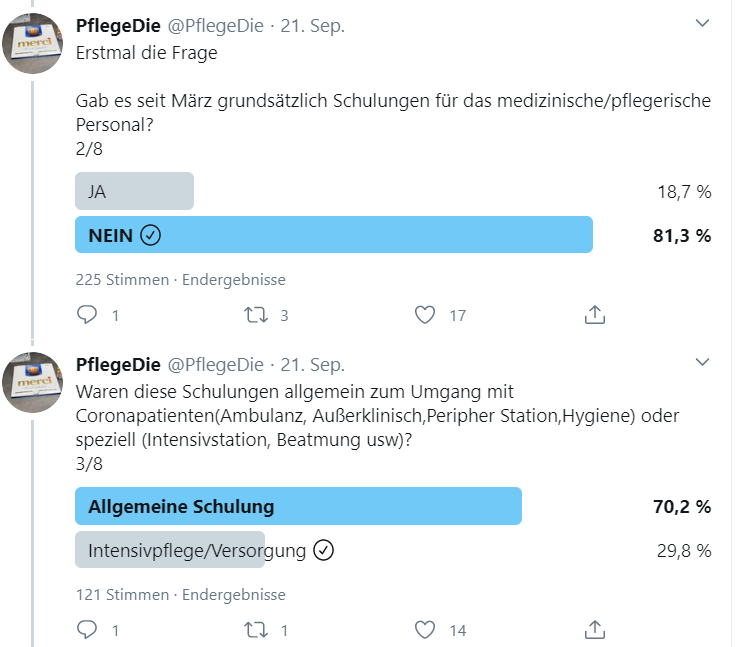The width and height of the screenshot is (740, 647).
Task: Like the tweet with 14 likes
Action: click(425, 630)
